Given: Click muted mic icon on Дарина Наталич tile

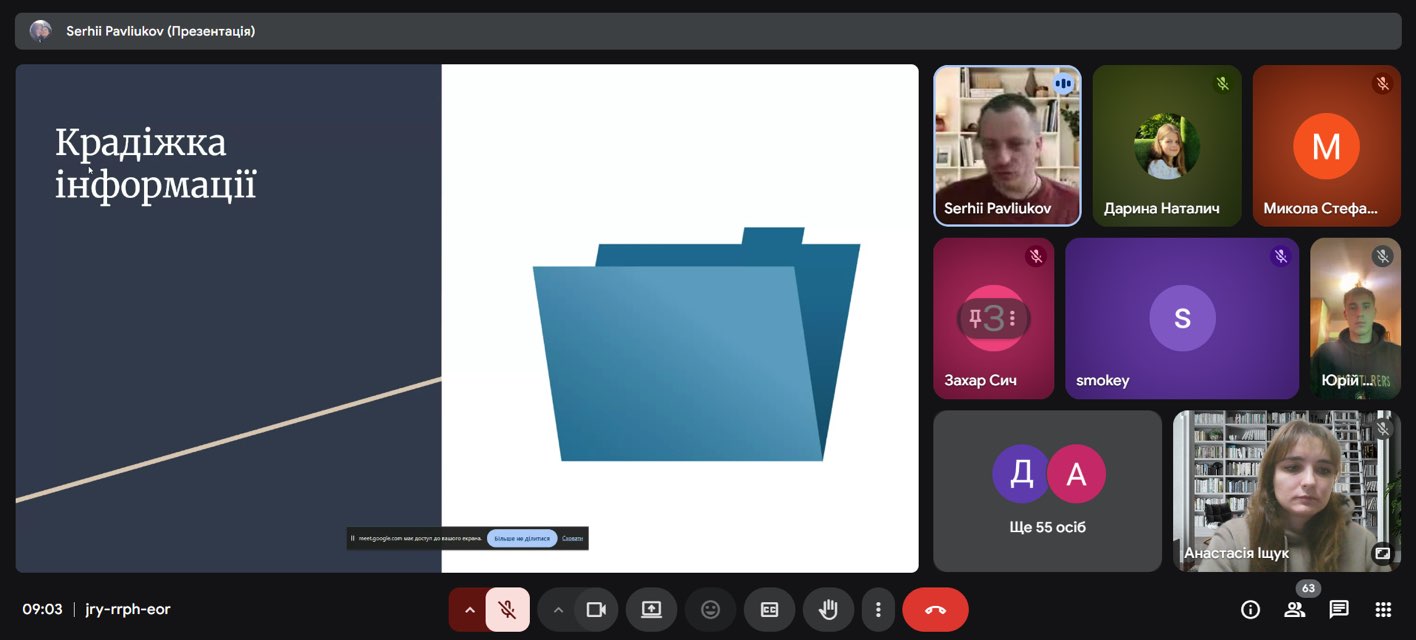Looking at the screenshot, I should (1222, 84).
